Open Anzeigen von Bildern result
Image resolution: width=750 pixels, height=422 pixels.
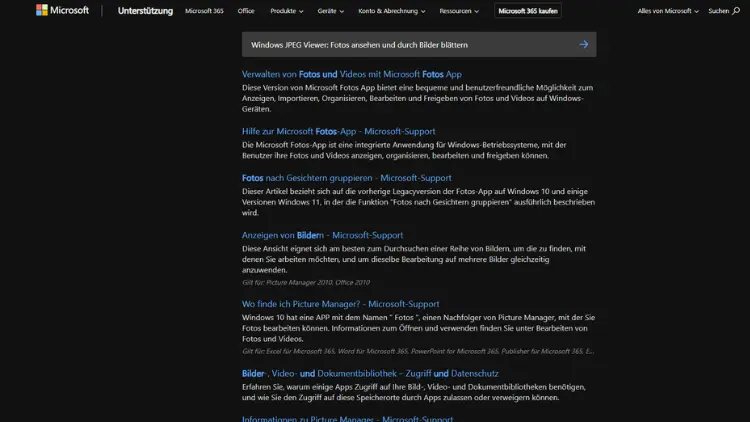click(x=322, y=235)
